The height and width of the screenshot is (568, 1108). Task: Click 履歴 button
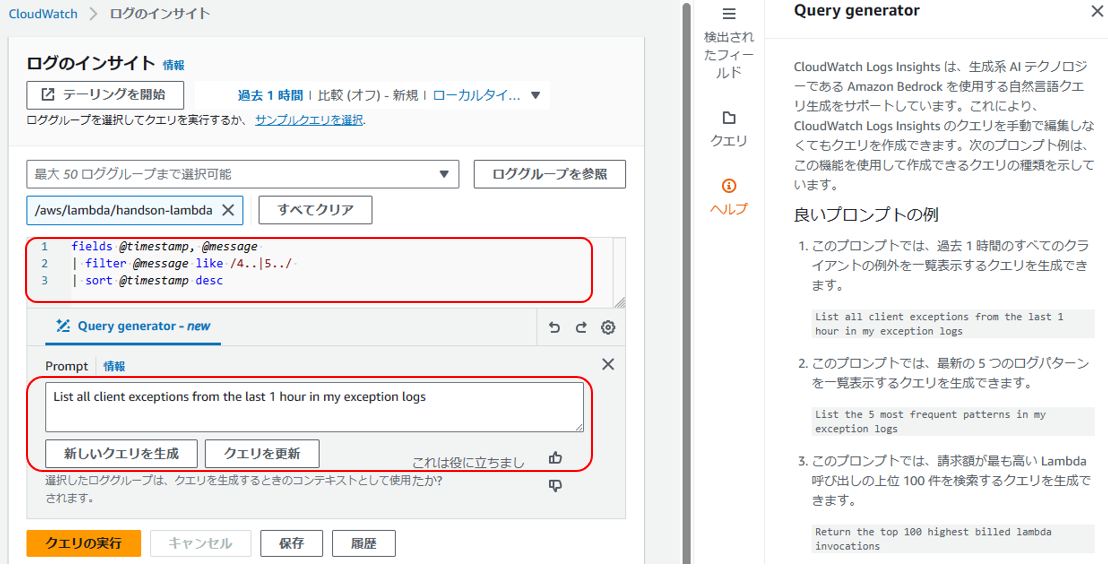tap(364, 543)
